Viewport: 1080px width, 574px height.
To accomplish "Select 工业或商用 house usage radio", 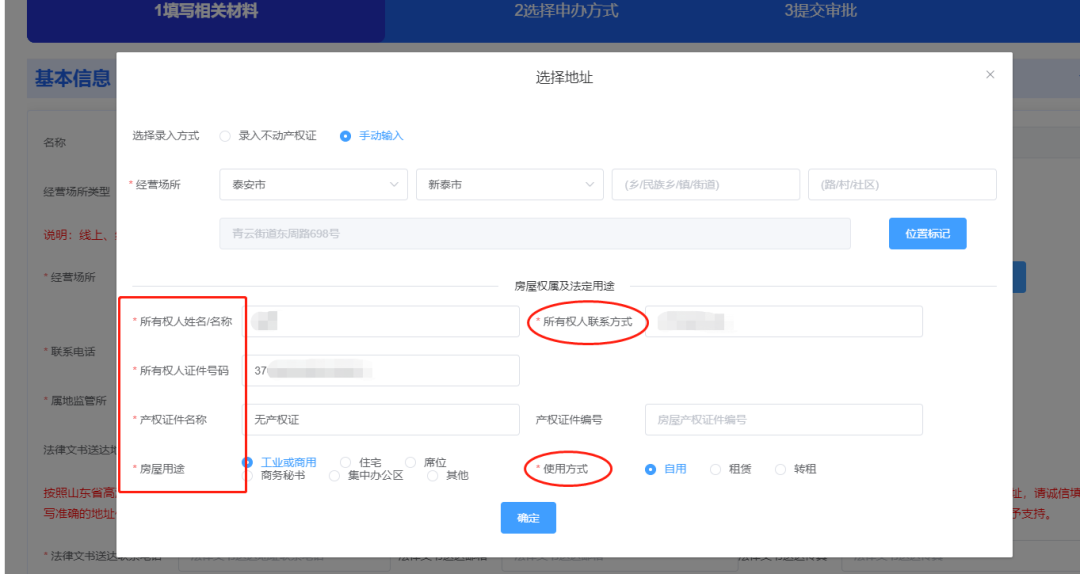I will tap(247, 462).
